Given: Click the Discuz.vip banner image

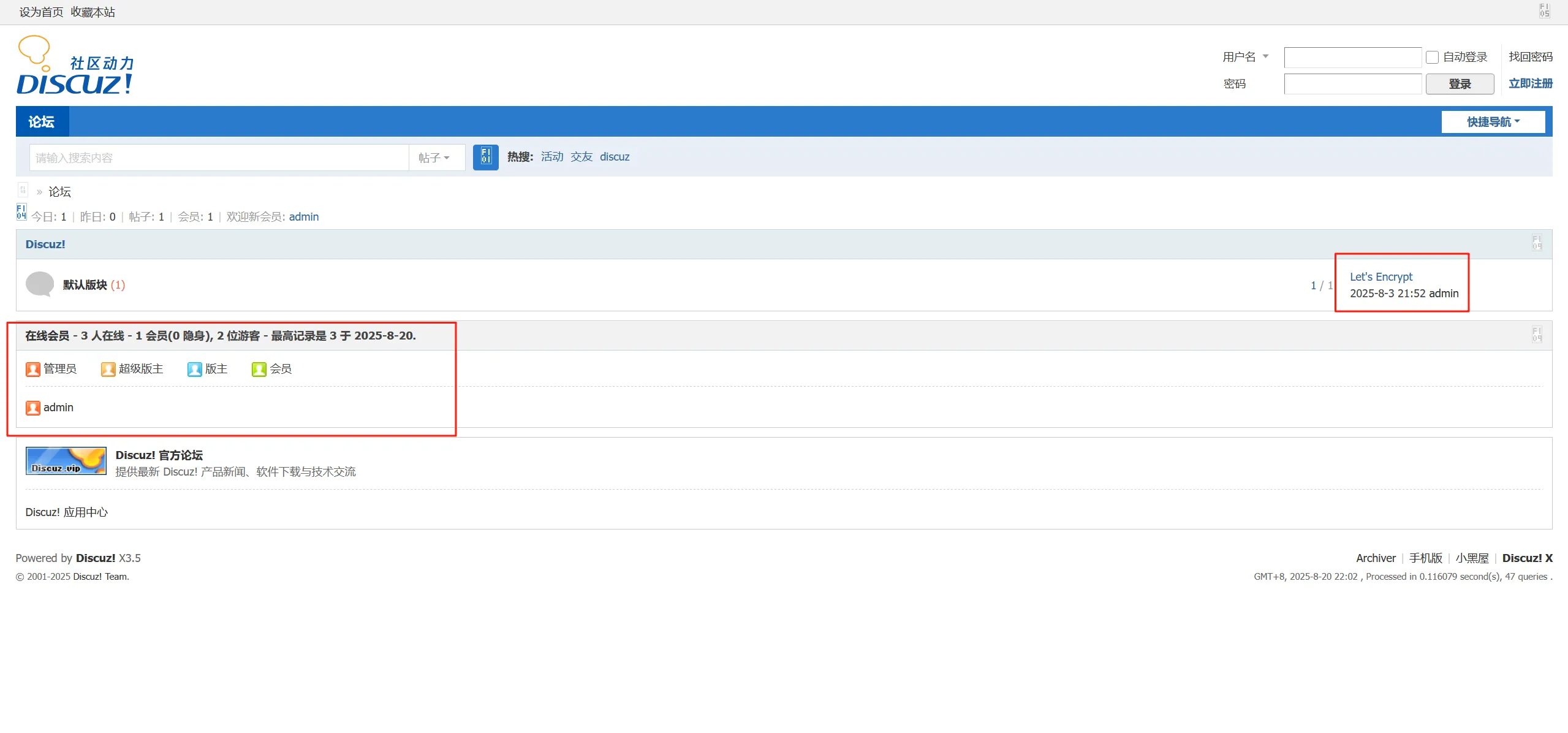Looking at the screenshot, I should click(x=66, y=461).
